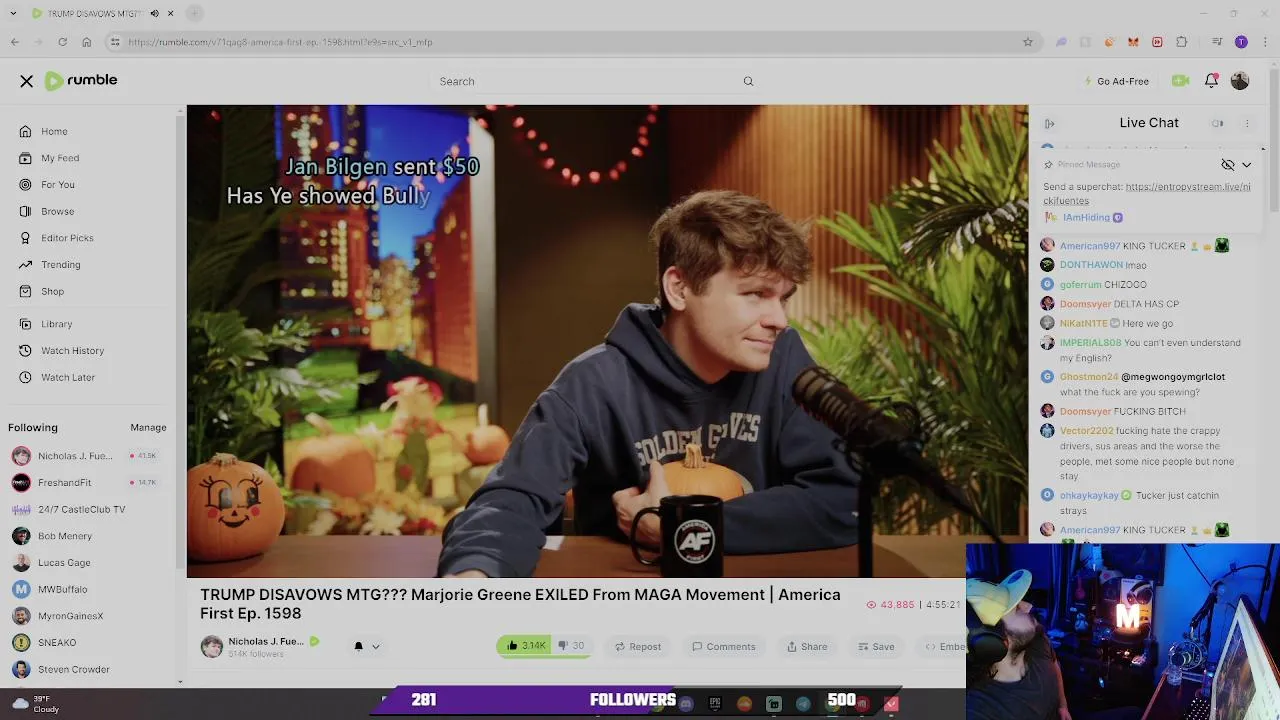Open the extensions puzzle icon

(x=1181, y=42)
